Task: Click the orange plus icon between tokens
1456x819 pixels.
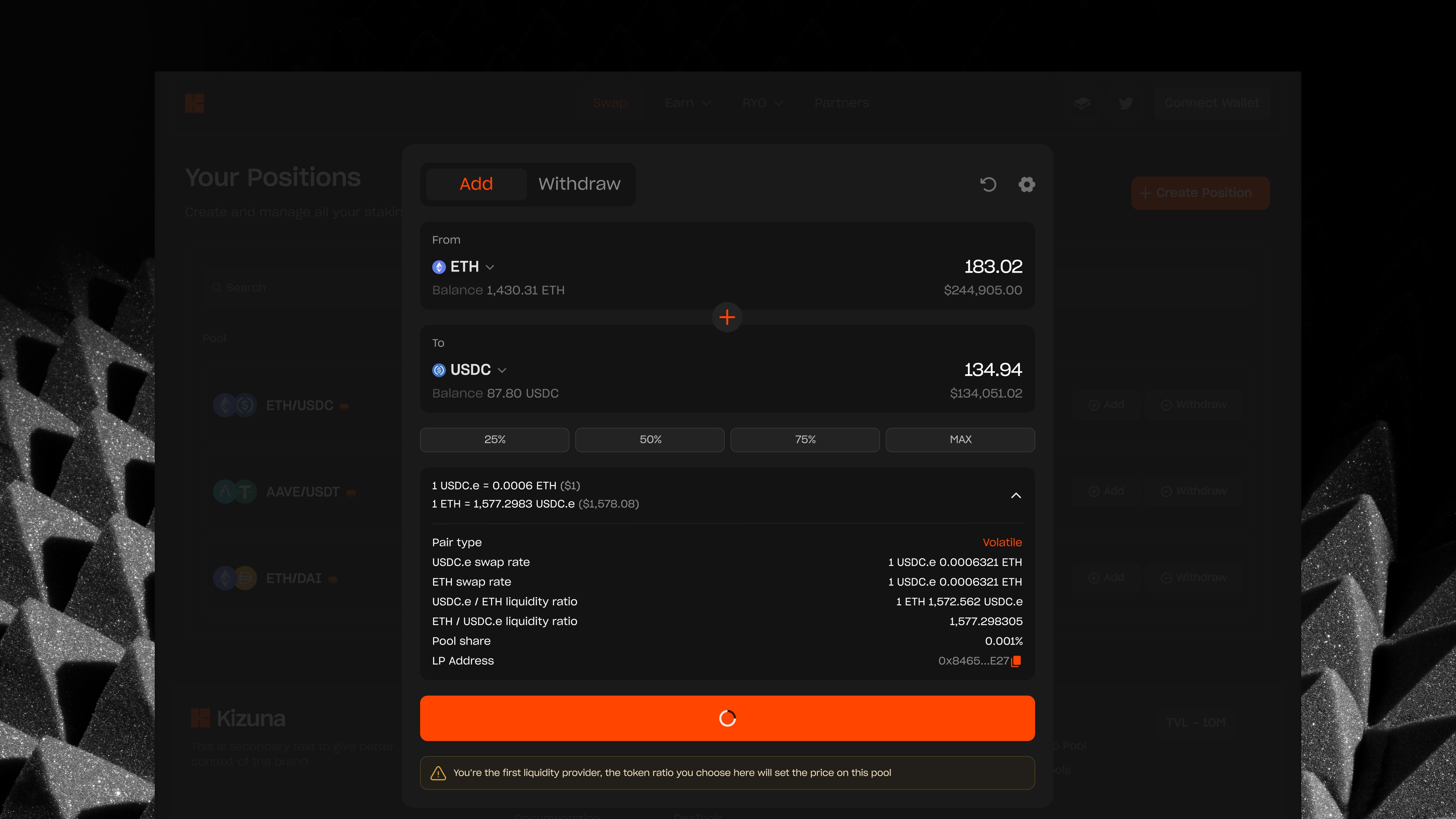Action: point(727,317)
